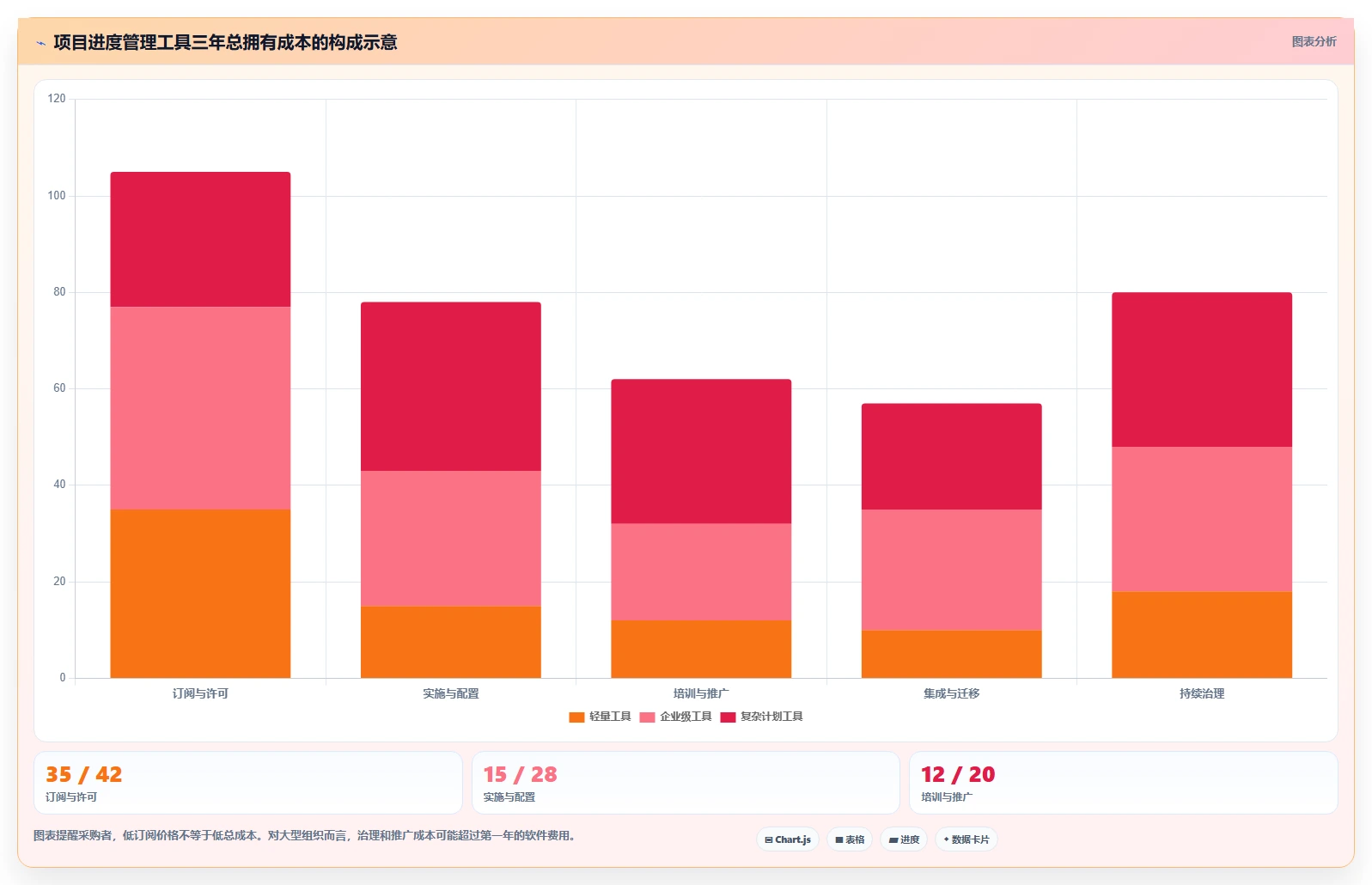Open the 15 / 28 实施与配置 stat card
The width and height of the screenshot is (1372, 885).
(686, 783)
